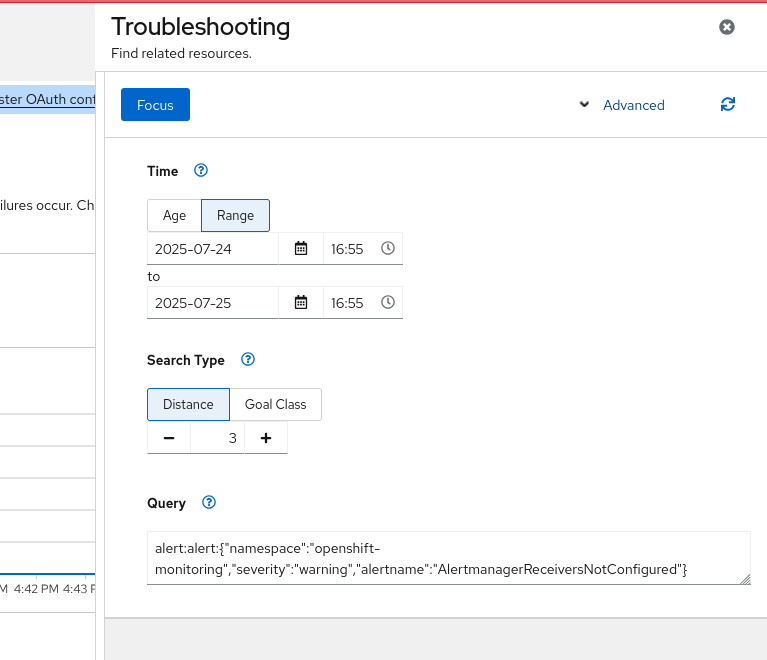Open the end date calendar picker
The width and height of the screenshot is (767, 660).
pos(301,302)
